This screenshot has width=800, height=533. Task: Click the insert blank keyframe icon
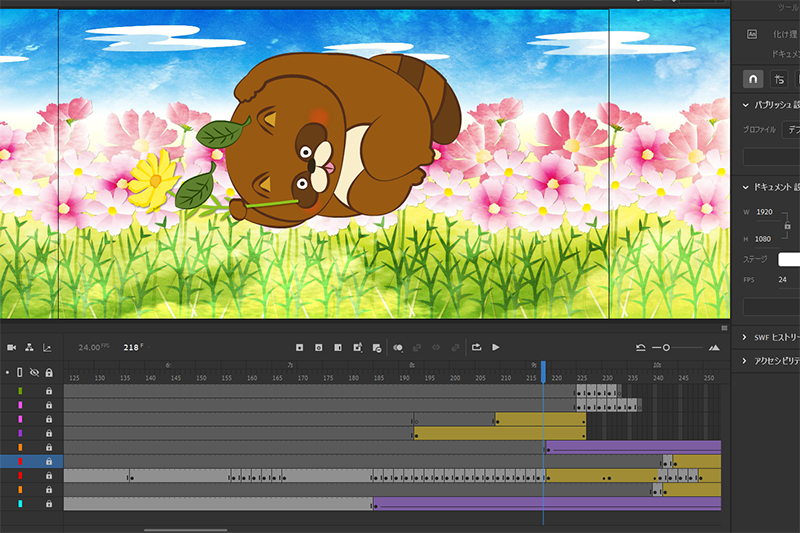click(x=318, y=347)
